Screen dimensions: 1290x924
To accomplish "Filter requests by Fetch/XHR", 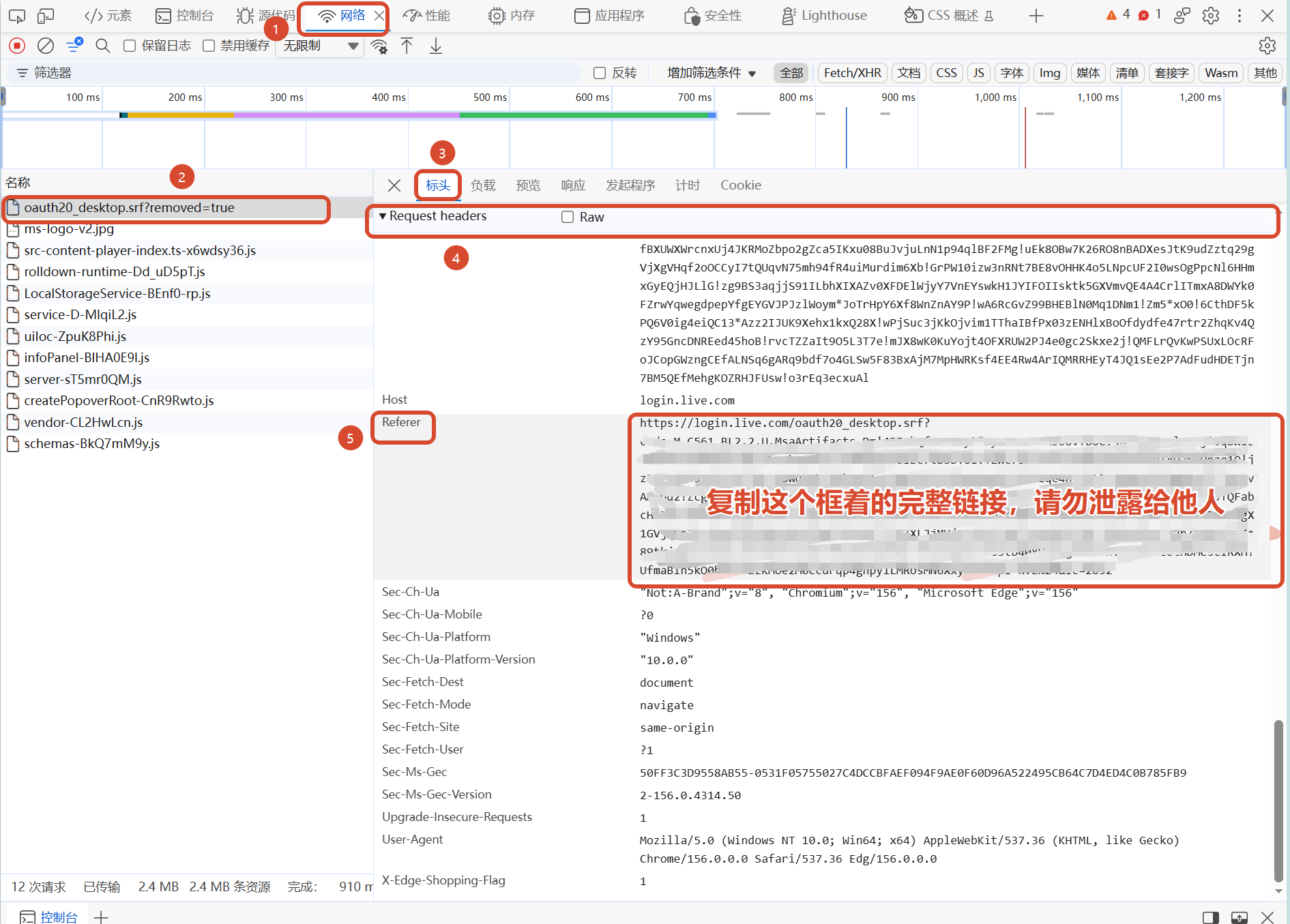I will click(852, 73).
